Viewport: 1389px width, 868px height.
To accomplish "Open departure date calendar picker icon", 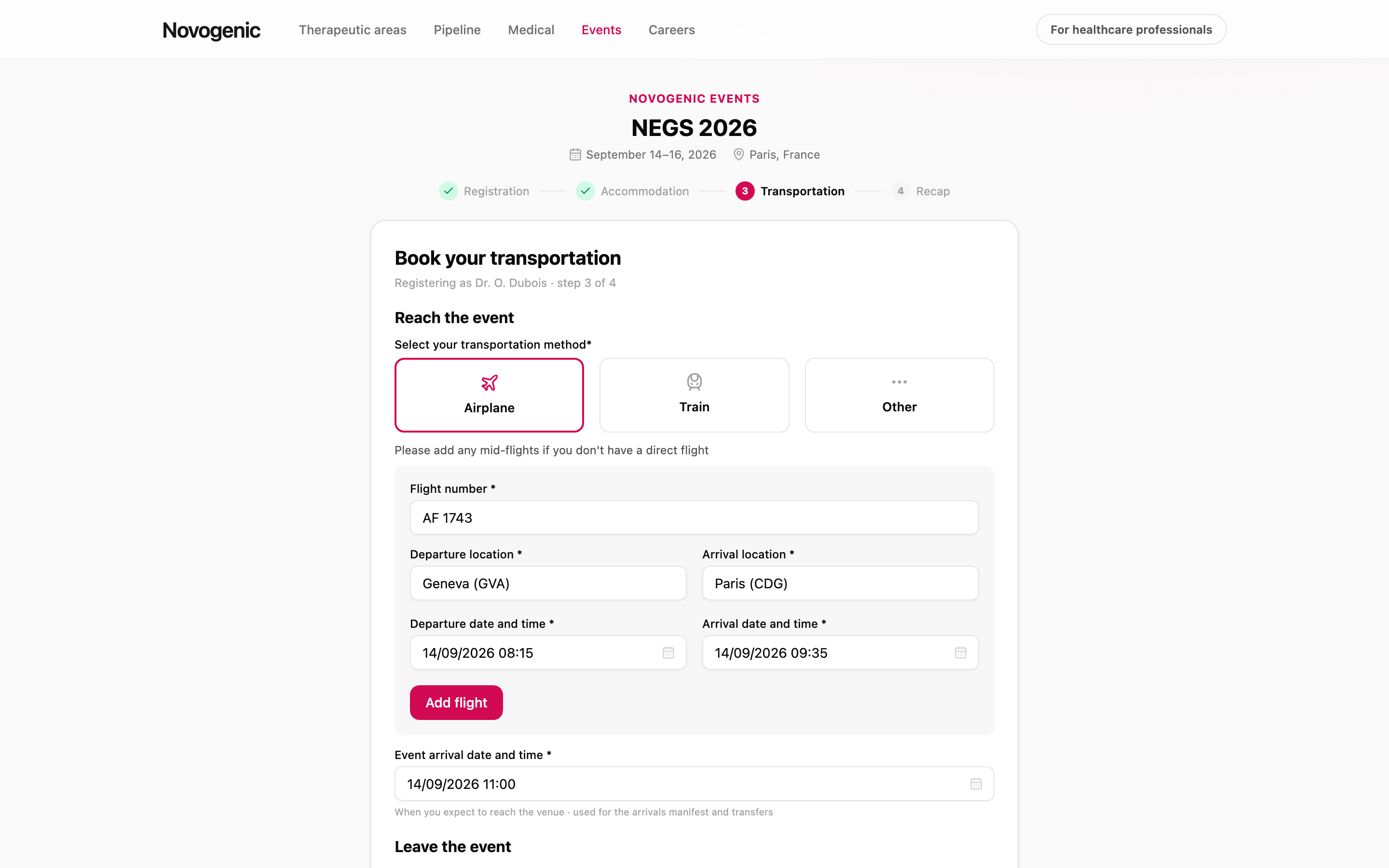I will [668, 653].
